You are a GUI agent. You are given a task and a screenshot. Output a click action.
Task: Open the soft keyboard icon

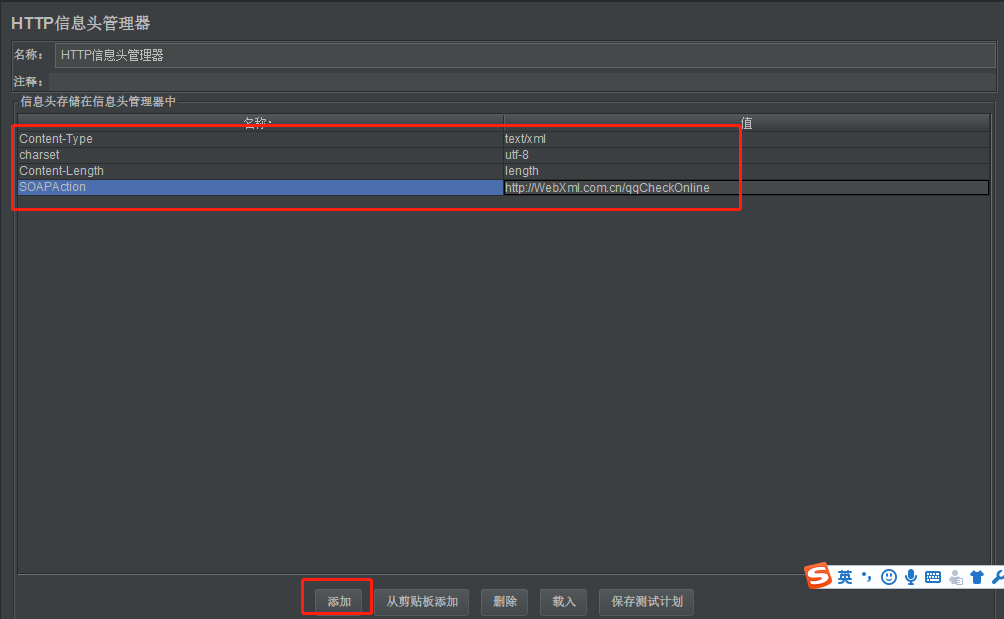931,577
